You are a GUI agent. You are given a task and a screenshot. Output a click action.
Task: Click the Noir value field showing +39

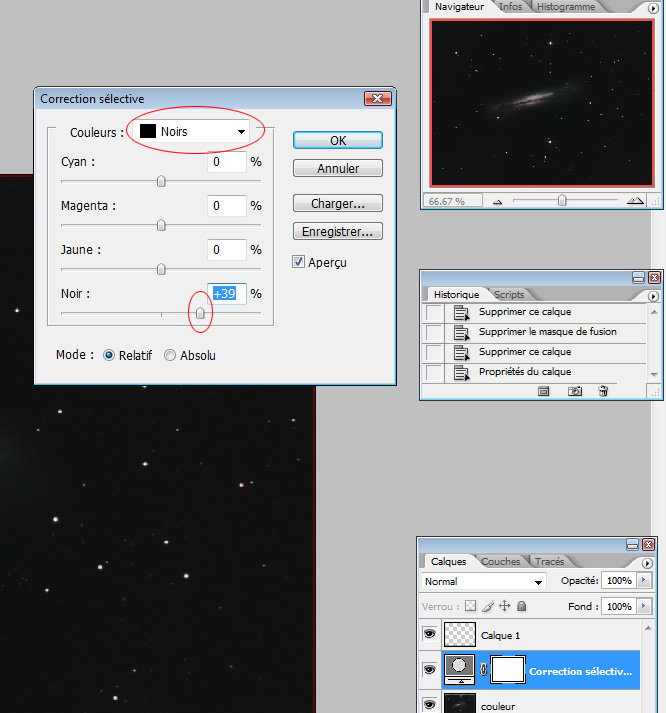(227, 294)
